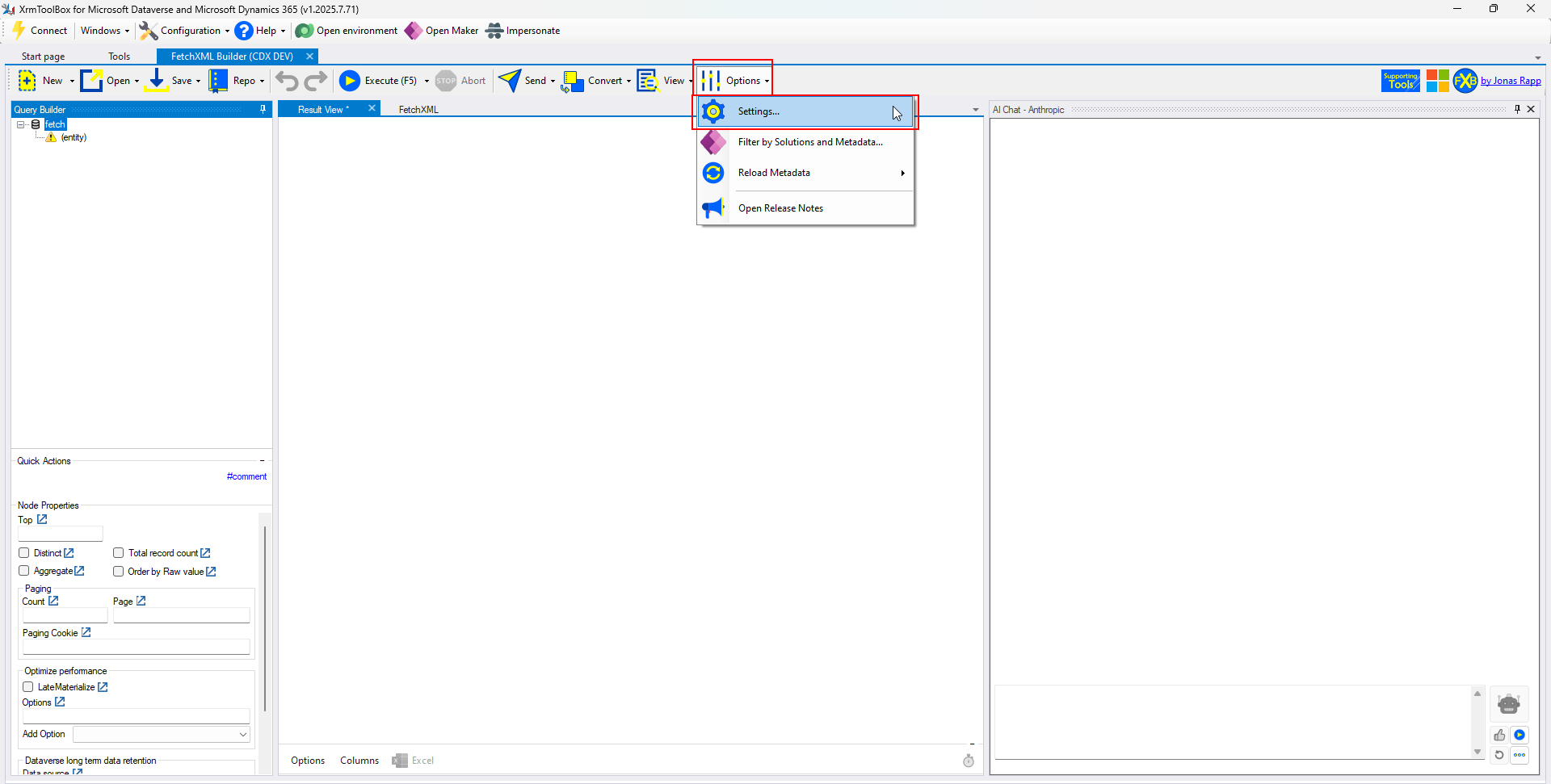Expand the Open button dropdown arrow
Viewport: 1551px width, 784px height.
(137, 81)
